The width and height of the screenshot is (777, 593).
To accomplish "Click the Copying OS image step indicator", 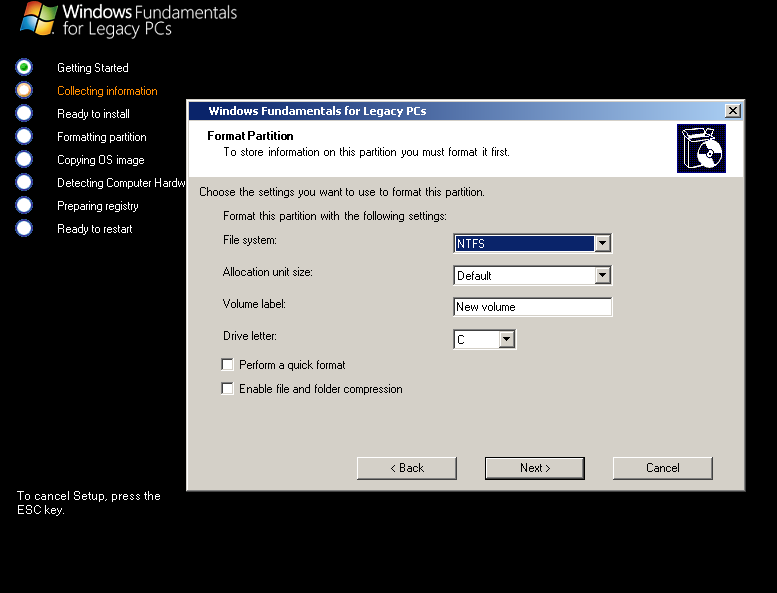I will [x=24, y=159].
